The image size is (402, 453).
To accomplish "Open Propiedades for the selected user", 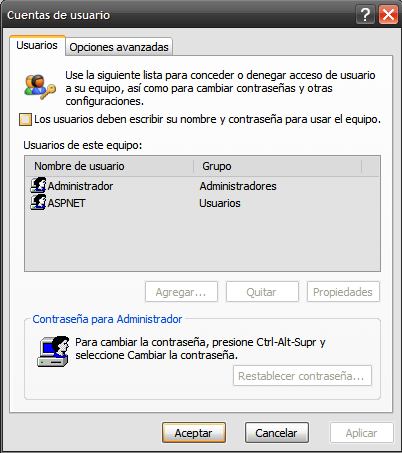I will (x=343, y=292).
